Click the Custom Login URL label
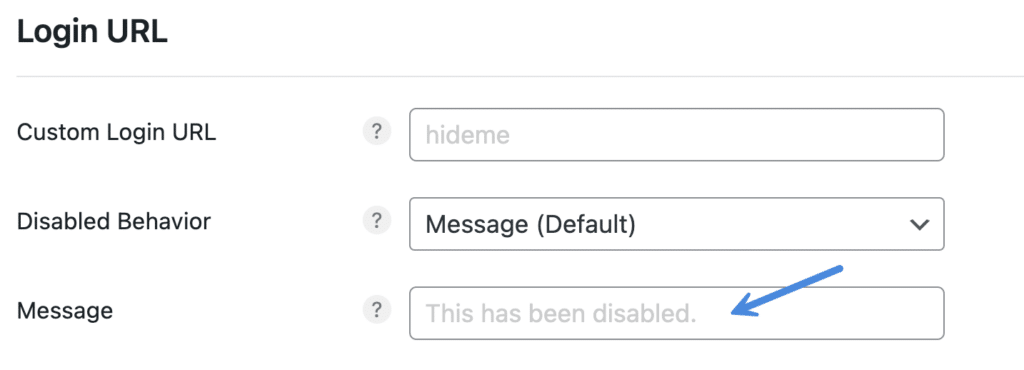This screenshot has width=1024, height=370. coord(116,132)
